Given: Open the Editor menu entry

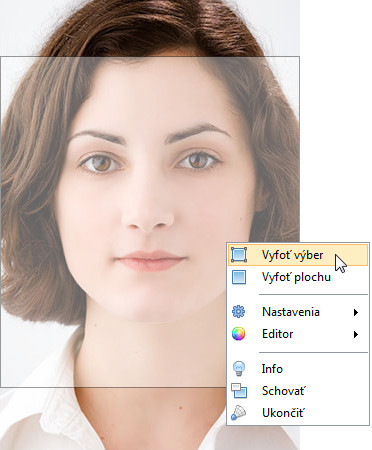Looking at the screenshot, I should click(298, 334).
